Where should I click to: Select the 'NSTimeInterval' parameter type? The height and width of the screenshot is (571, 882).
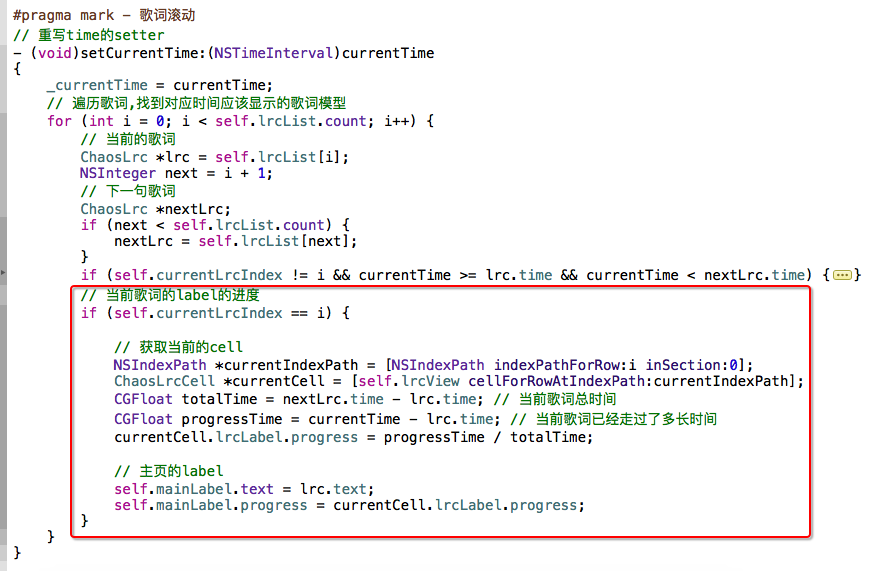click(273, 53)
